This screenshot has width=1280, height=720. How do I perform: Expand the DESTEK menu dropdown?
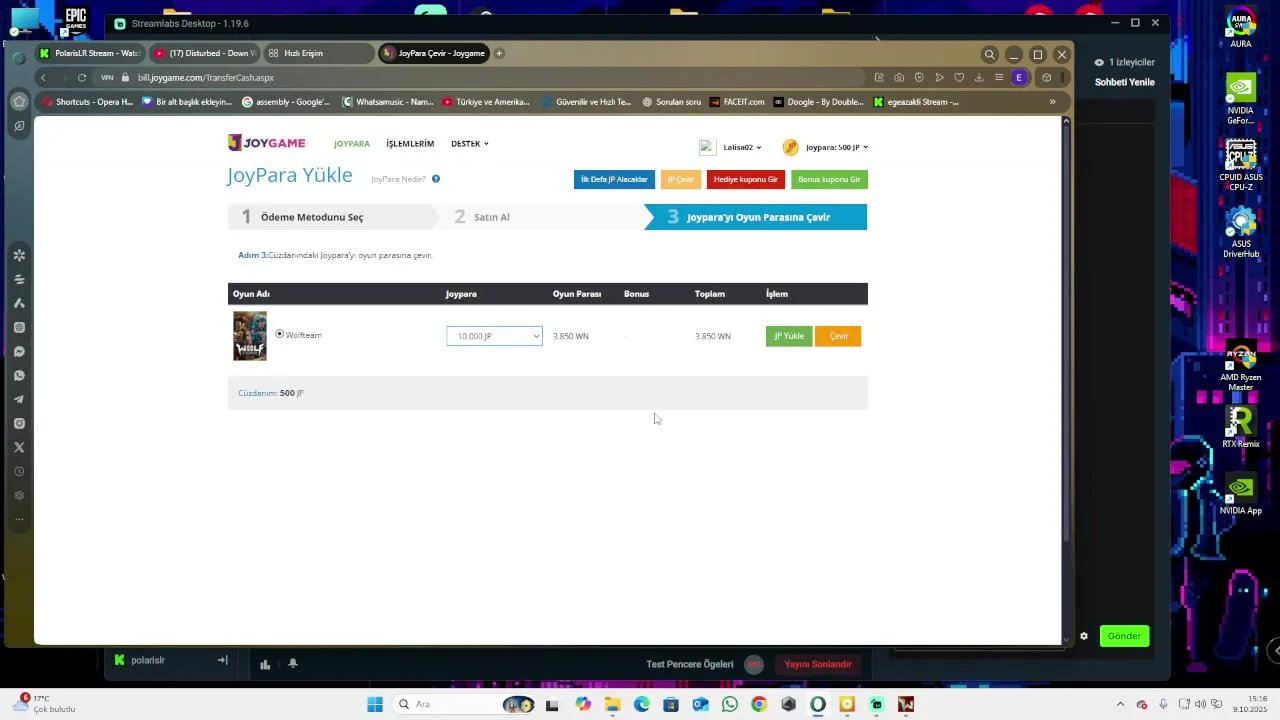pyautogui.click(x=470, y=144)
